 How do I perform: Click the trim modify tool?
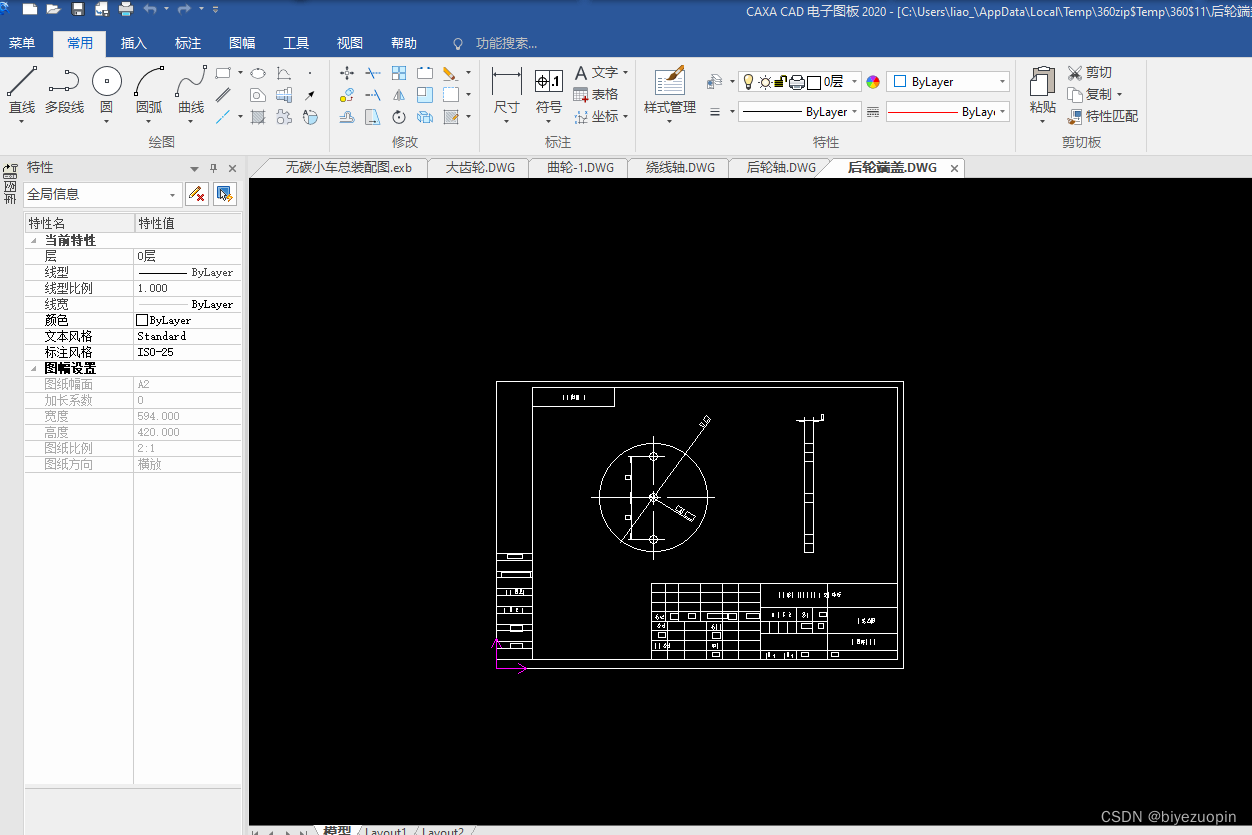click(x=373, y=73)
